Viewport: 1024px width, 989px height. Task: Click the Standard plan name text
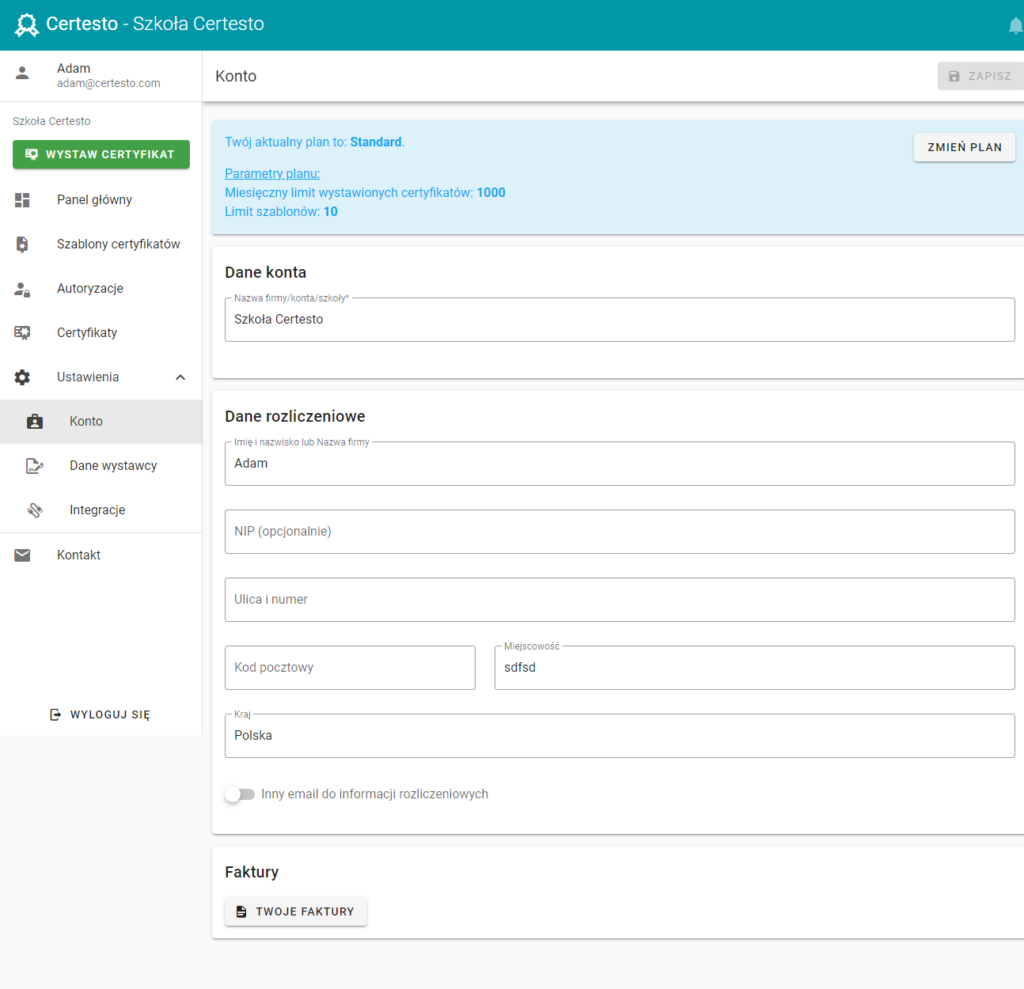pos(376,142)
